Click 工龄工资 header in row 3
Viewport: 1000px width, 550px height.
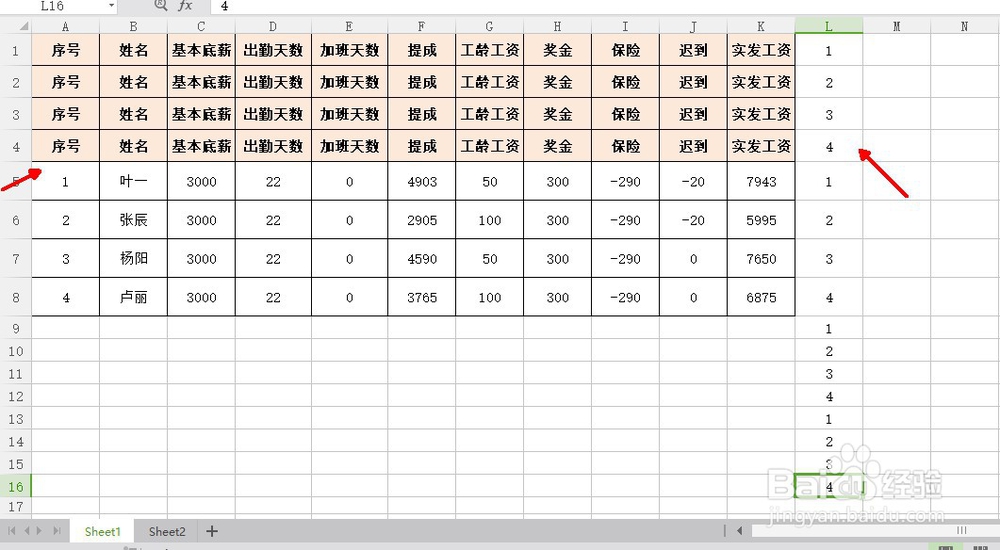point(489,114)
